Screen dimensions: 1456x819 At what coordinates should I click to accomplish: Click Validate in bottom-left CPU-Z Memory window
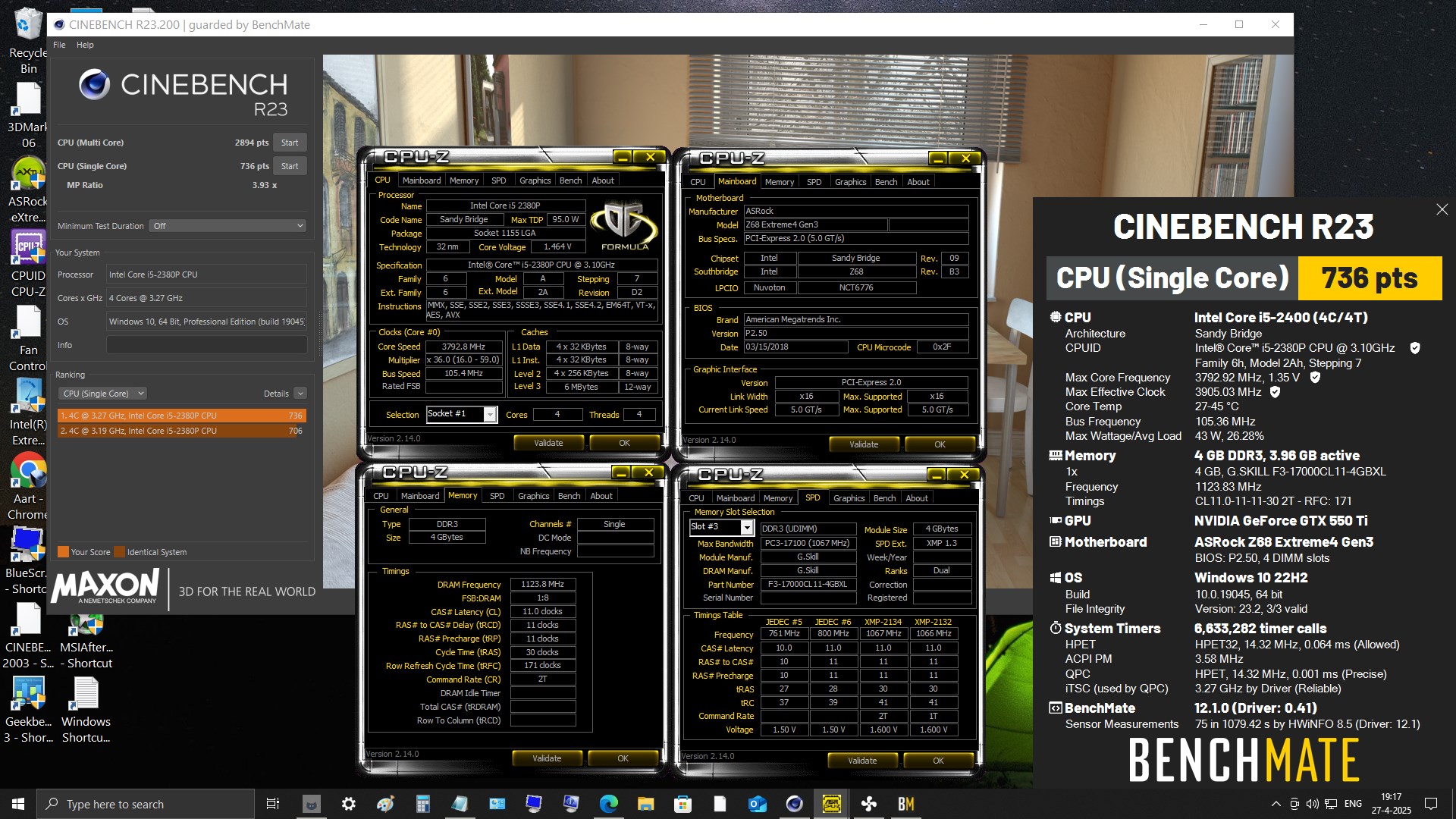pyautogui.click(x=547, y=758)
